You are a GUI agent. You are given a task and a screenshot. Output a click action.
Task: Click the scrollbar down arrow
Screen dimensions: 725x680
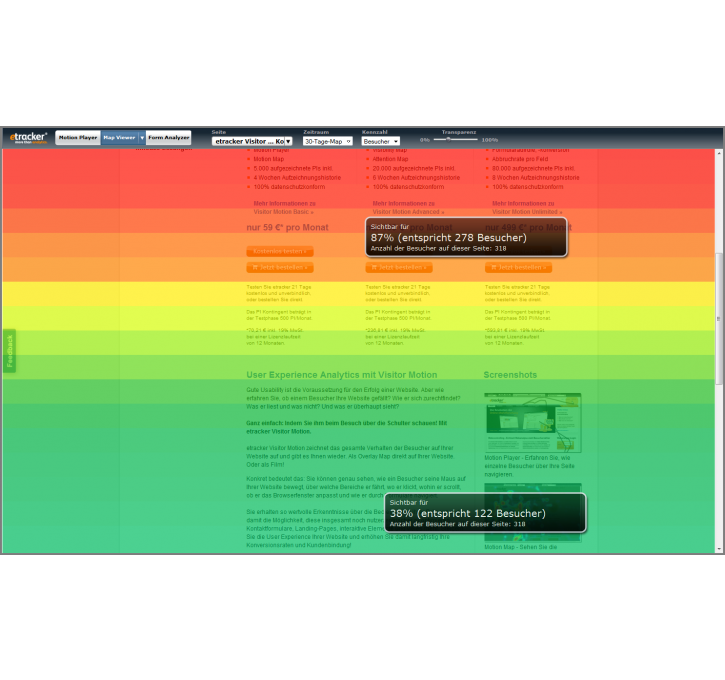tap(719, 549)
